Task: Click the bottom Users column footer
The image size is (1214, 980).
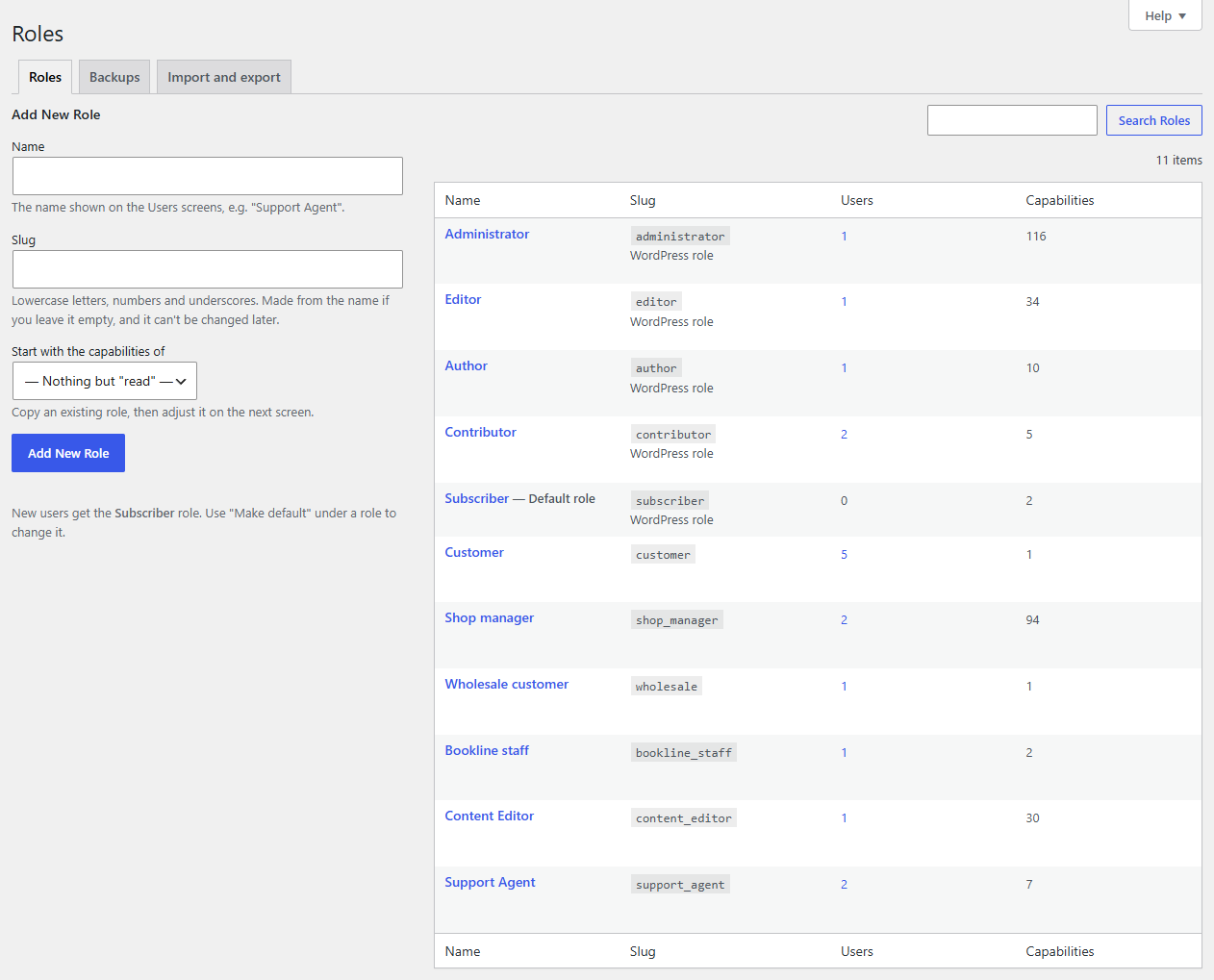Action: [x=856, y=951]
